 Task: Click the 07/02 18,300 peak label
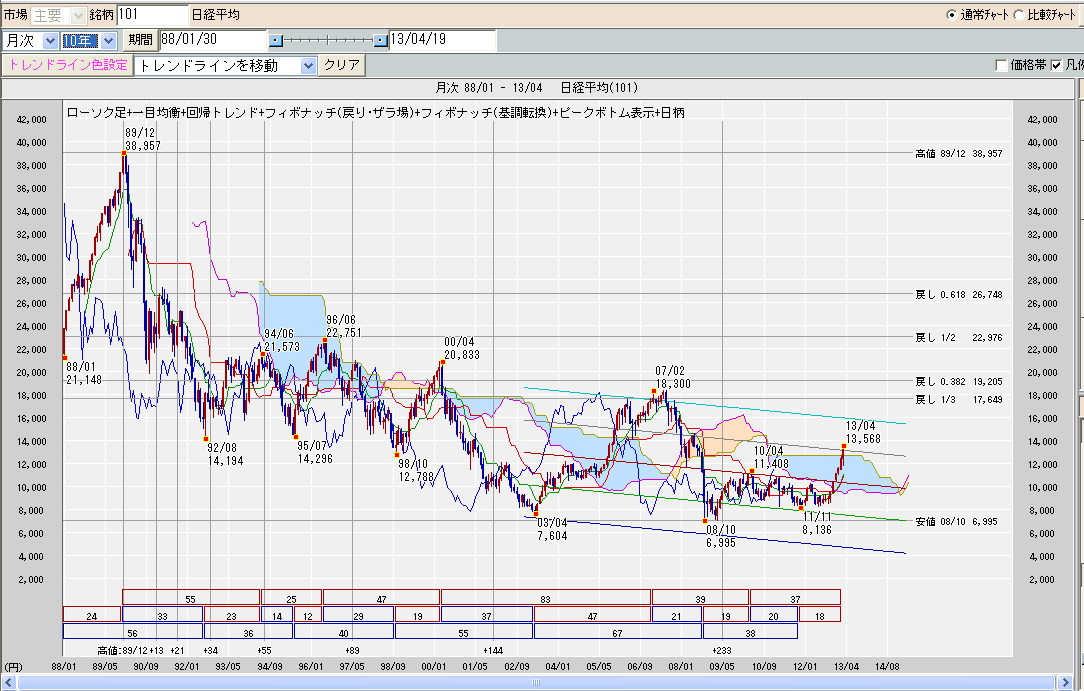[x=673, y=377]
